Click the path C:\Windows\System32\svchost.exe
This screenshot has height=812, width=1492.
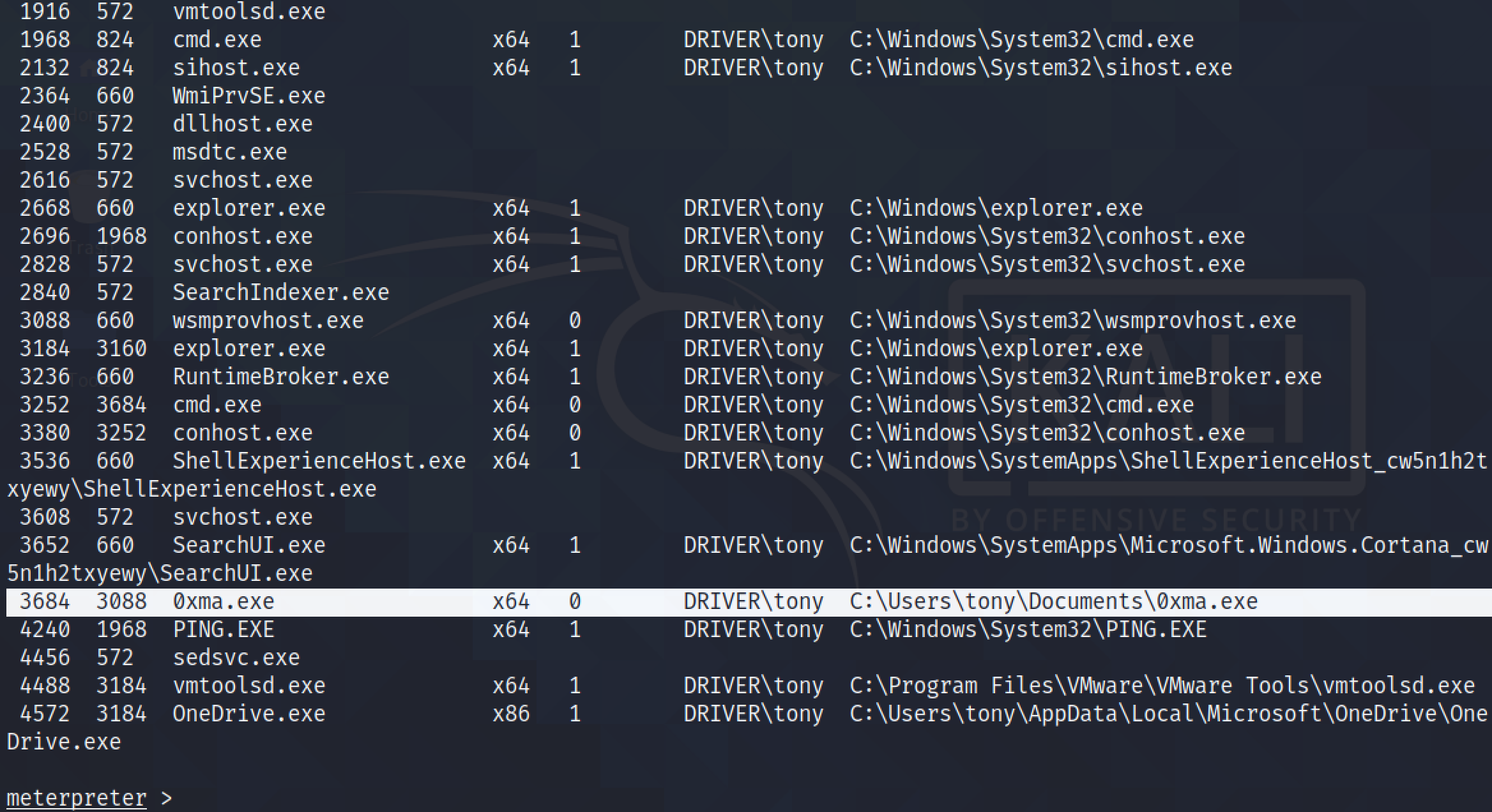pos(1047,264)
